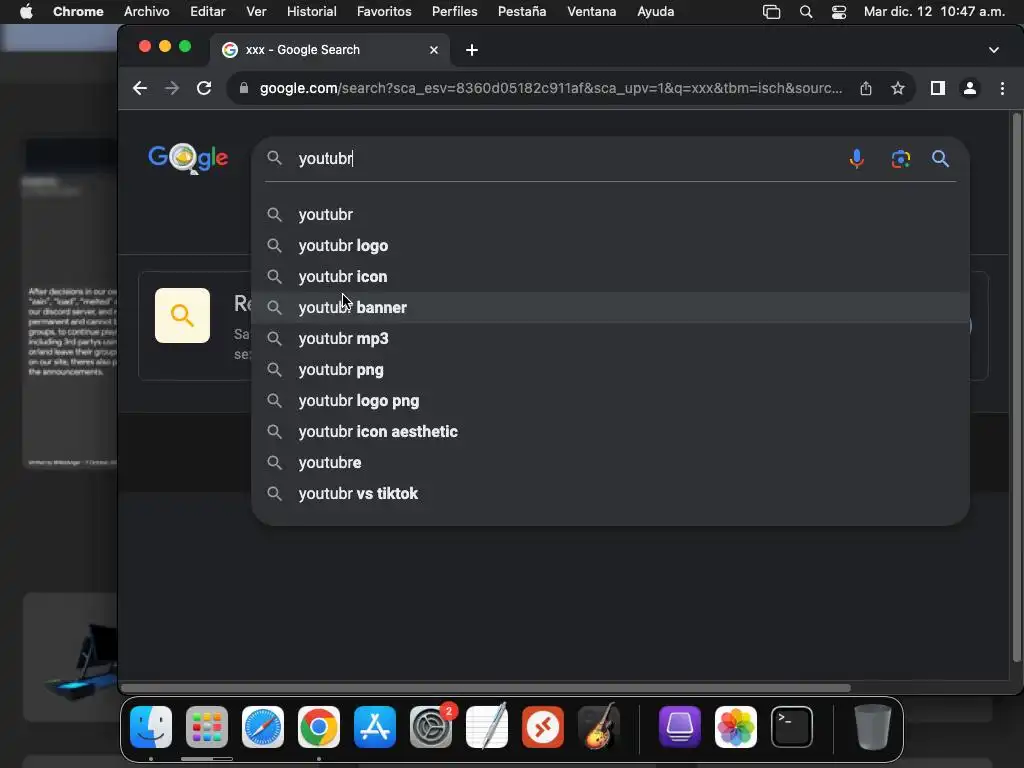The image size is (1024, 768).
Task: Click the Chrome icon in the Dock
Action: coord(319,727)
